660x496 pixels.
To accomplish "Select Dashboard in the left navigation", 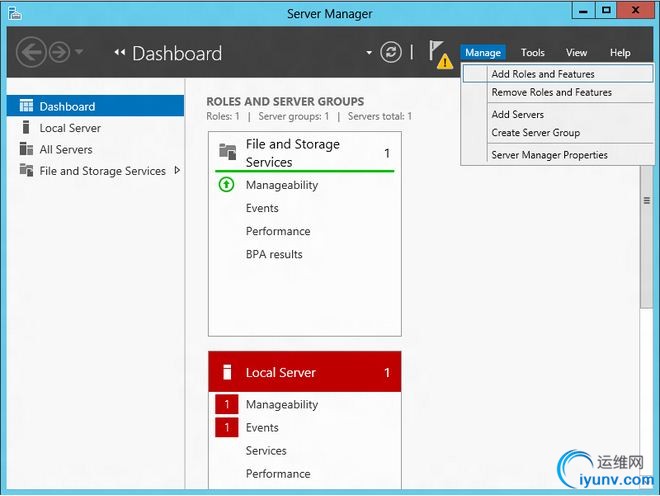I will click(x=96, y=106).
